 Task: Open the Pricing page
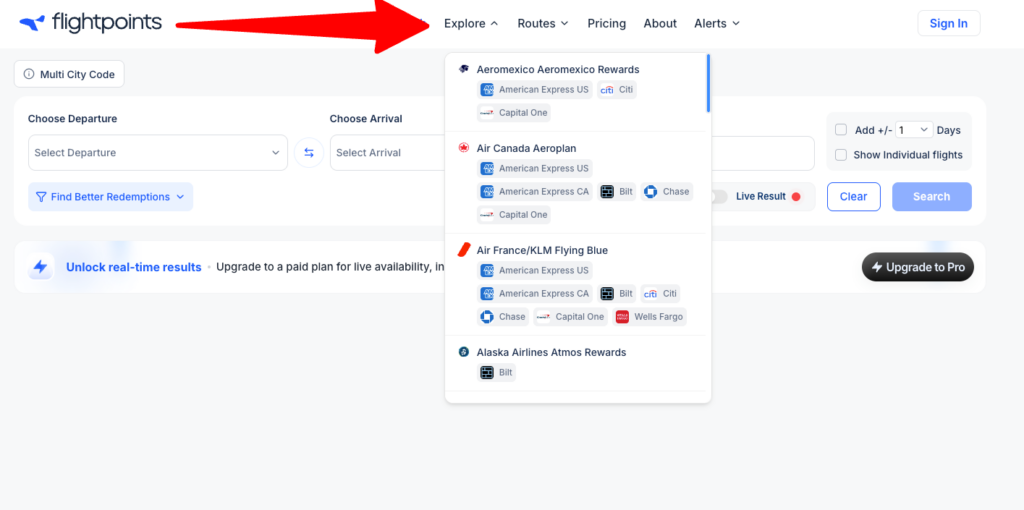point(607,24)
